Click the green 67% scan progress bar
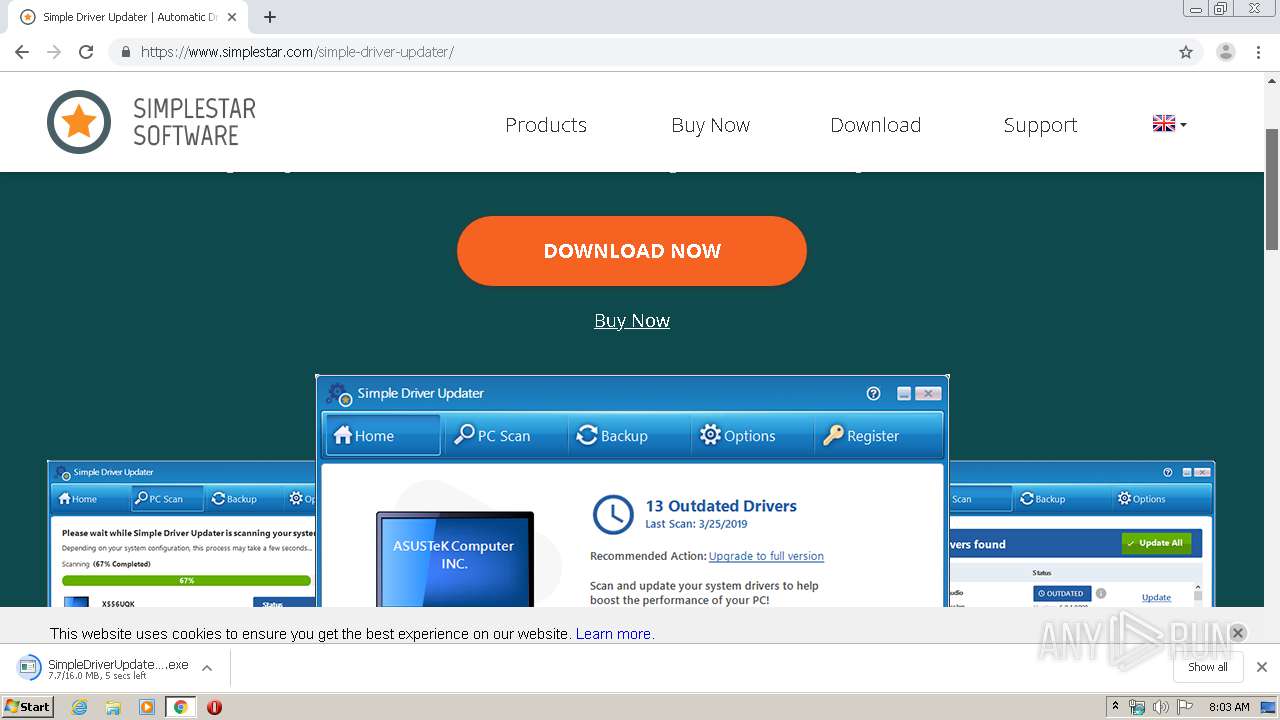 click(x=186, y=580)
